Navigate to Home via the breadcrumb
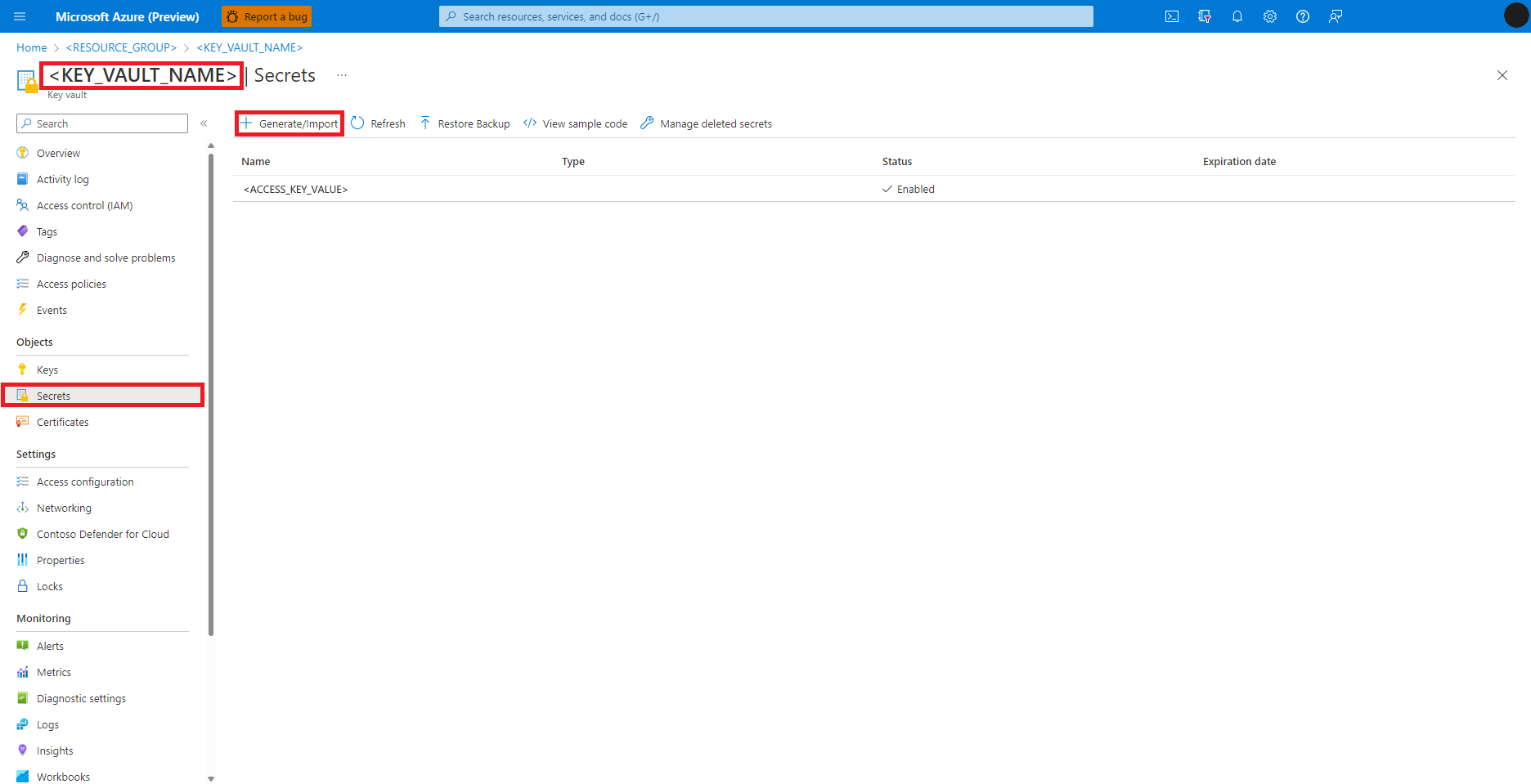Viewport: 1531px width, 784px height. pos(31,47)
